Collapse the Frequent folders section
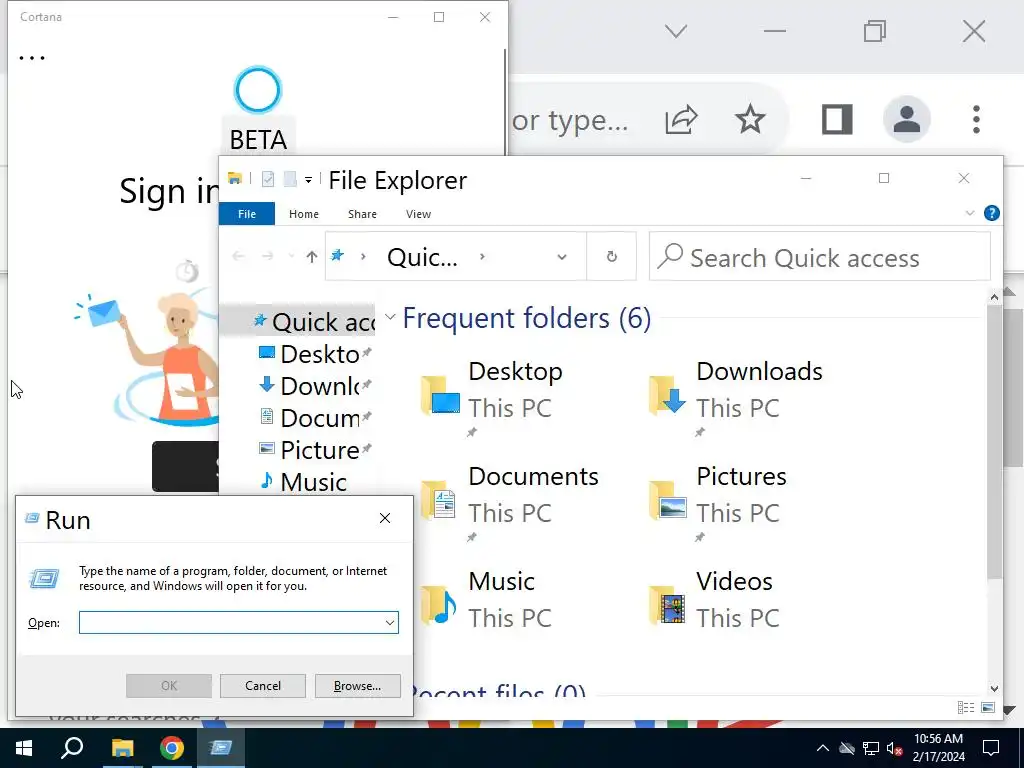The height and width of the screenshot is (768, 1024). pos(391,317)
